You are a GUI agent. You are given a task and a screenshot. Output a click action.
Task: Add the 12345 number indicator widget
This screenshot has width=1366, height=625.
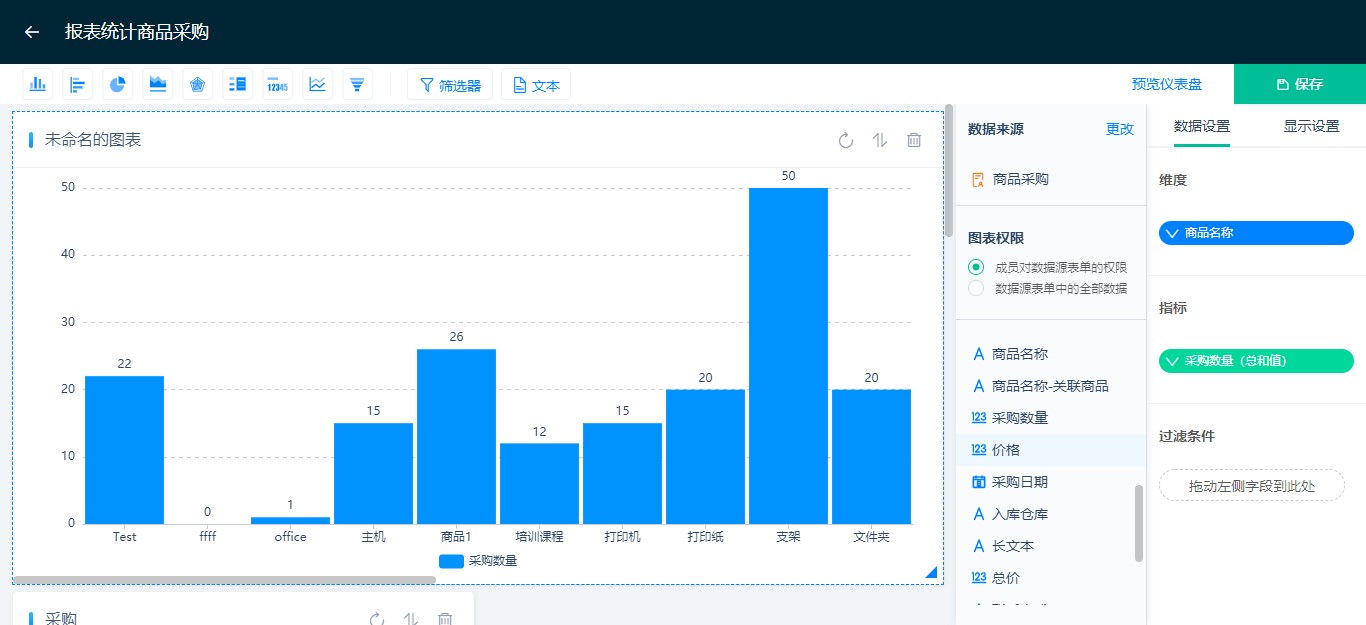(x=277, y=84)
